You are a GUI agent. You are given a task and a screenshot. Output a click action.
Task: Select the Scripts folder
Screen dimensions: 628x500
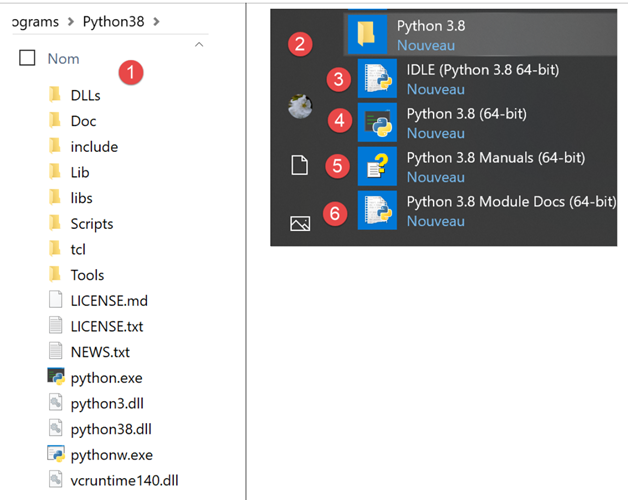91,224
